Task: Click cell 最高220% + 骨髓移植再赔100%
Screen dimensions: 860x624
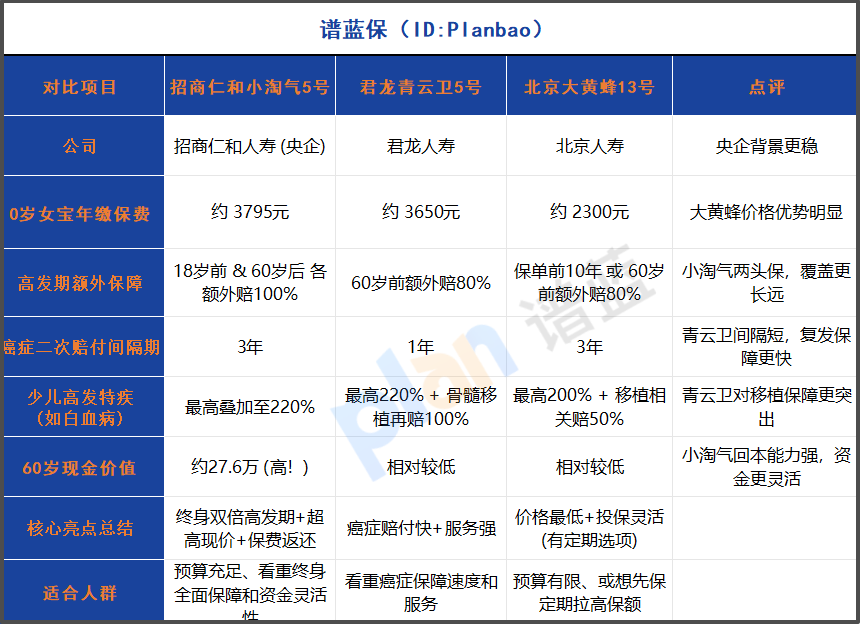Action: [421, 407]
